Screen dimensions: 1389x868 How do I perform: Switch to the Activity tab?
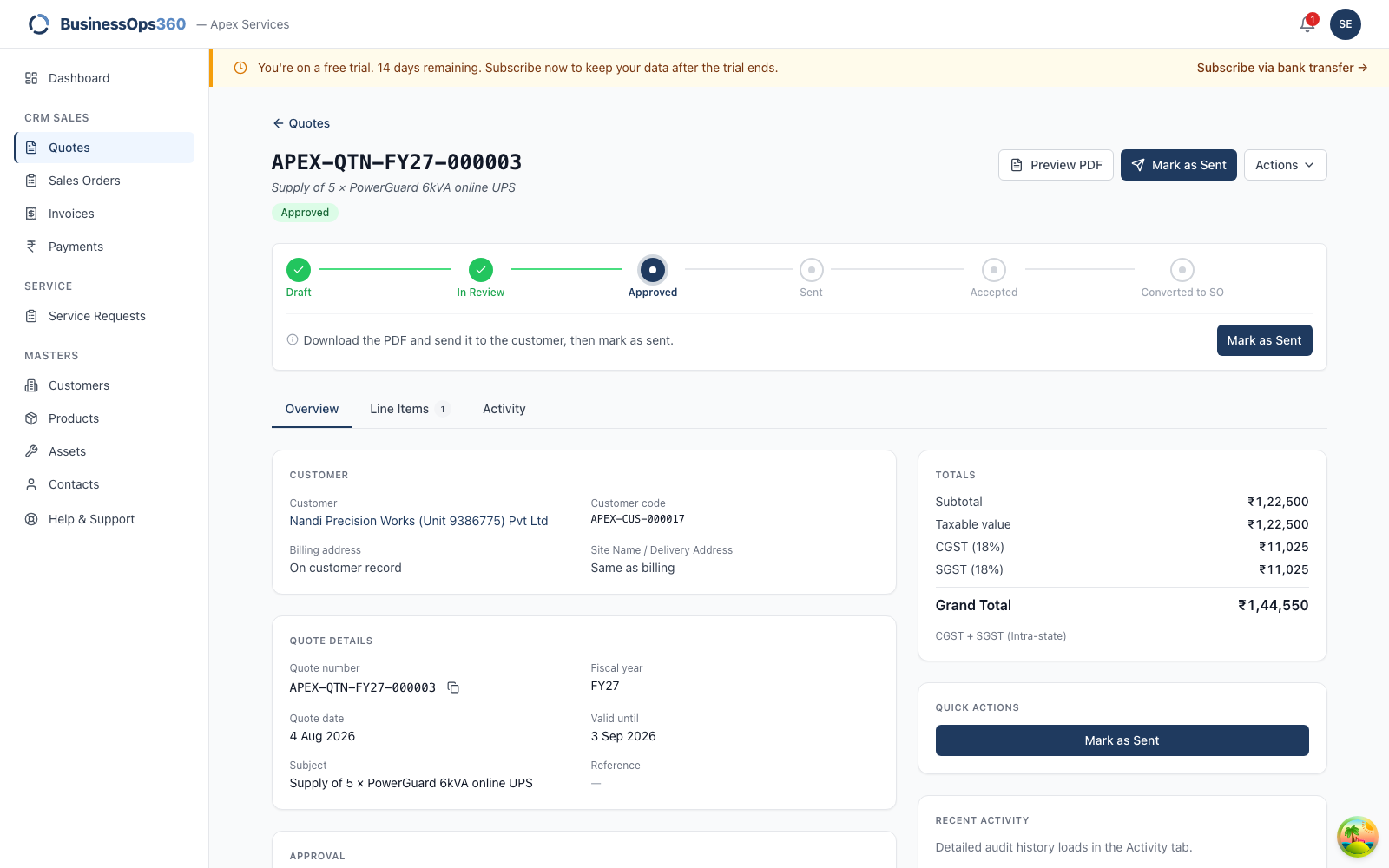click(x=504, y=409)
